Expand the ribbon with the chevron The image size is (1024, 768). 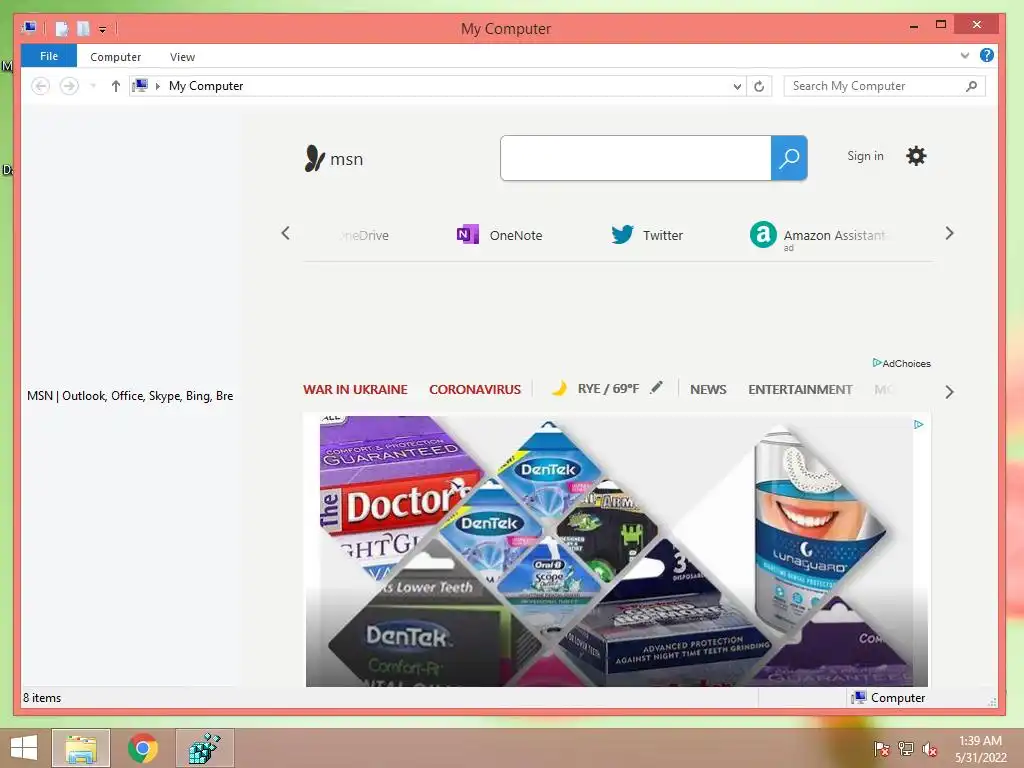point(965,56)
